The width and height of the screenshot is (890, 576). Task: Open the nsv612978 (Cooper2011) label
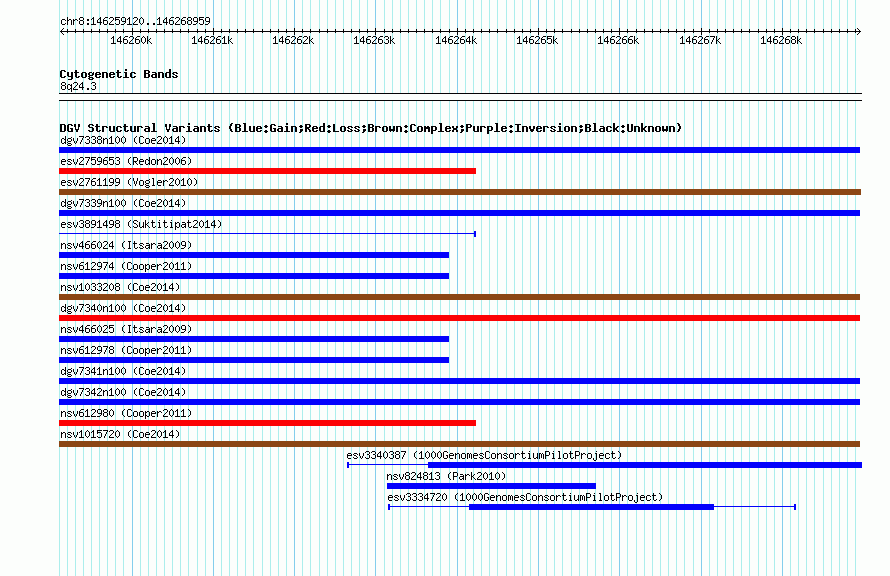tap(126, 350)
